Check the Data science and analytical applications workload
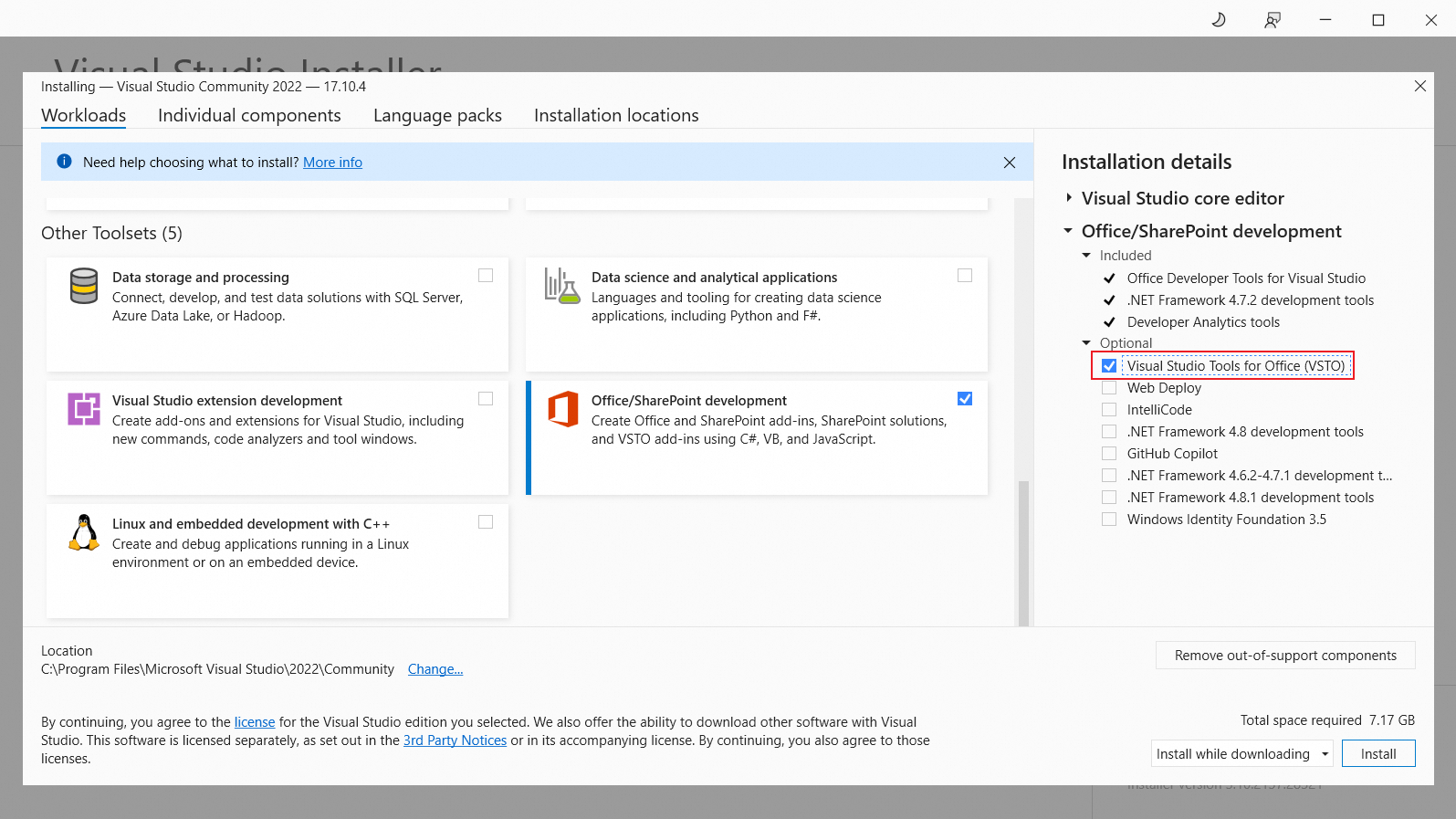 coord(965,275)
